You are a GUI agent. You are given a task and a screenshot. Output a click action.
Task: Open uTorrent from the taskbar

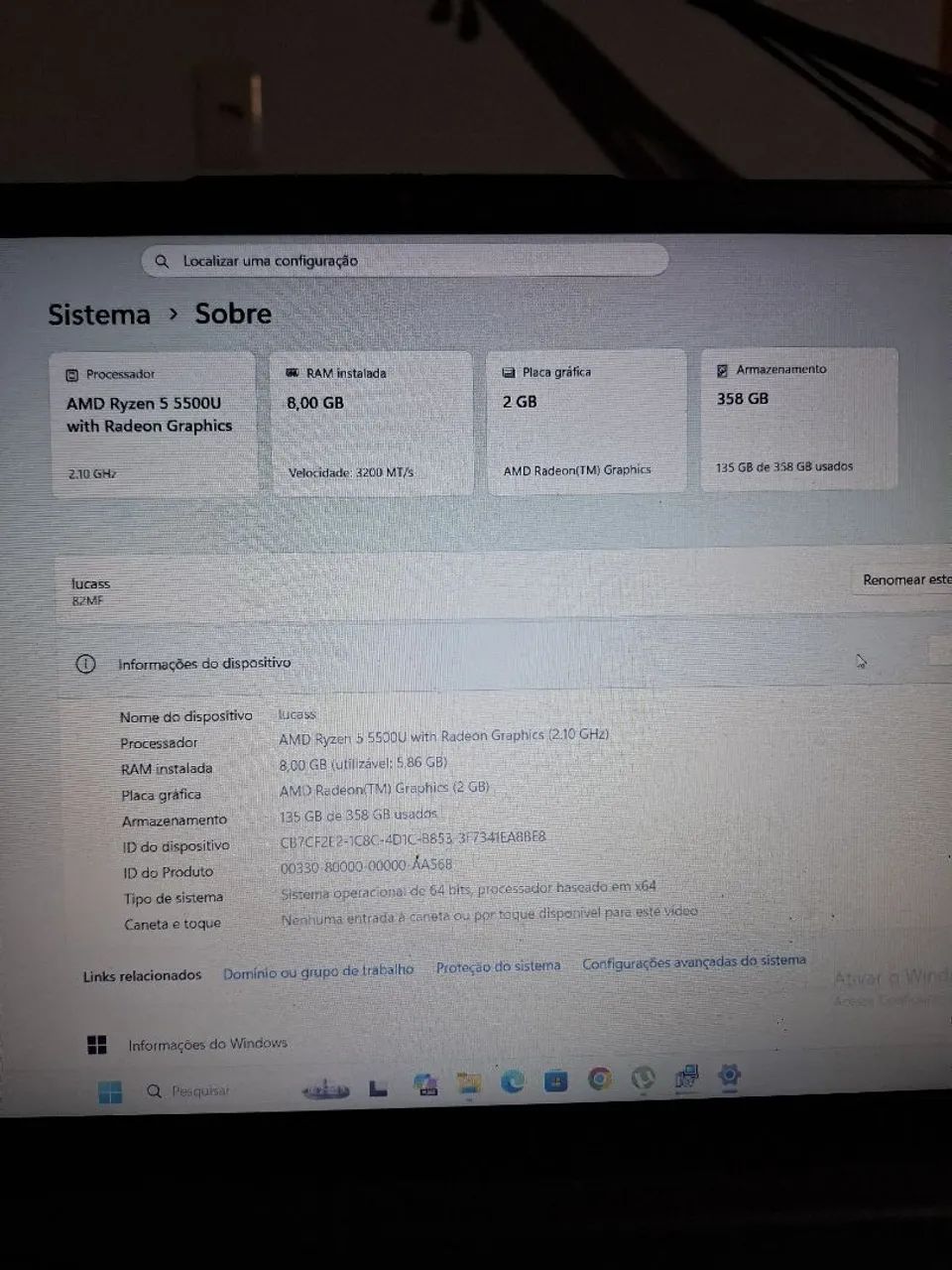644,1078
